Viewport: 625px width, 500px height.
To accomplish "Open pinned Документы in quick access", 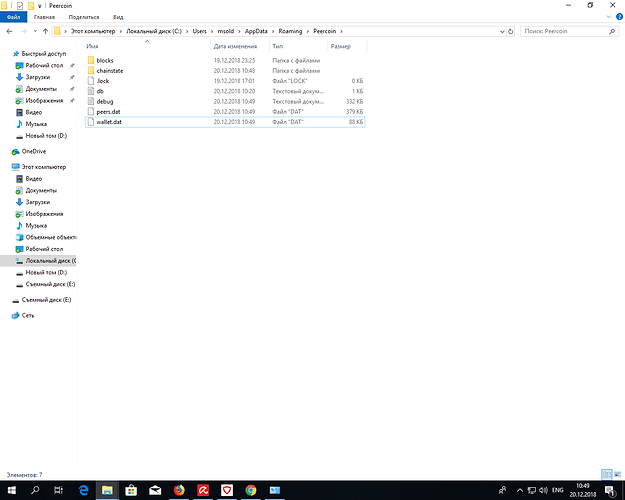I will tap(41, 89).
